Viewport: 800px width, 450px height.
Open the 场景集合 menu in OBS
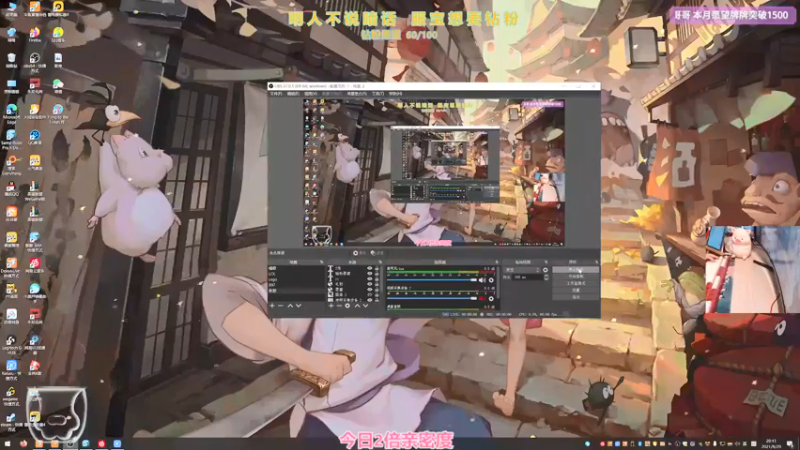[x=357, y=94]
